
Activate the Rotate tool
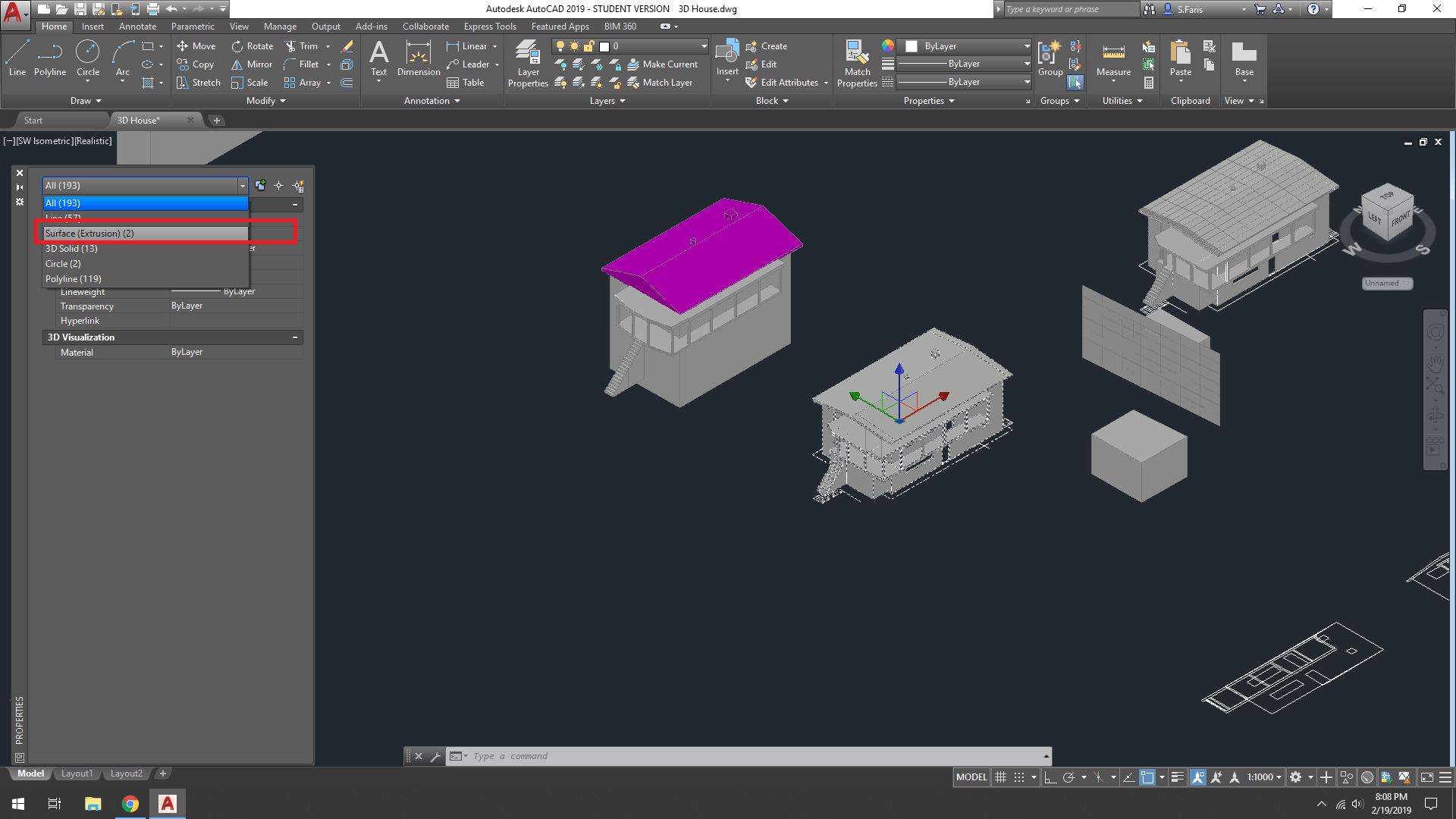pos(253,45)
